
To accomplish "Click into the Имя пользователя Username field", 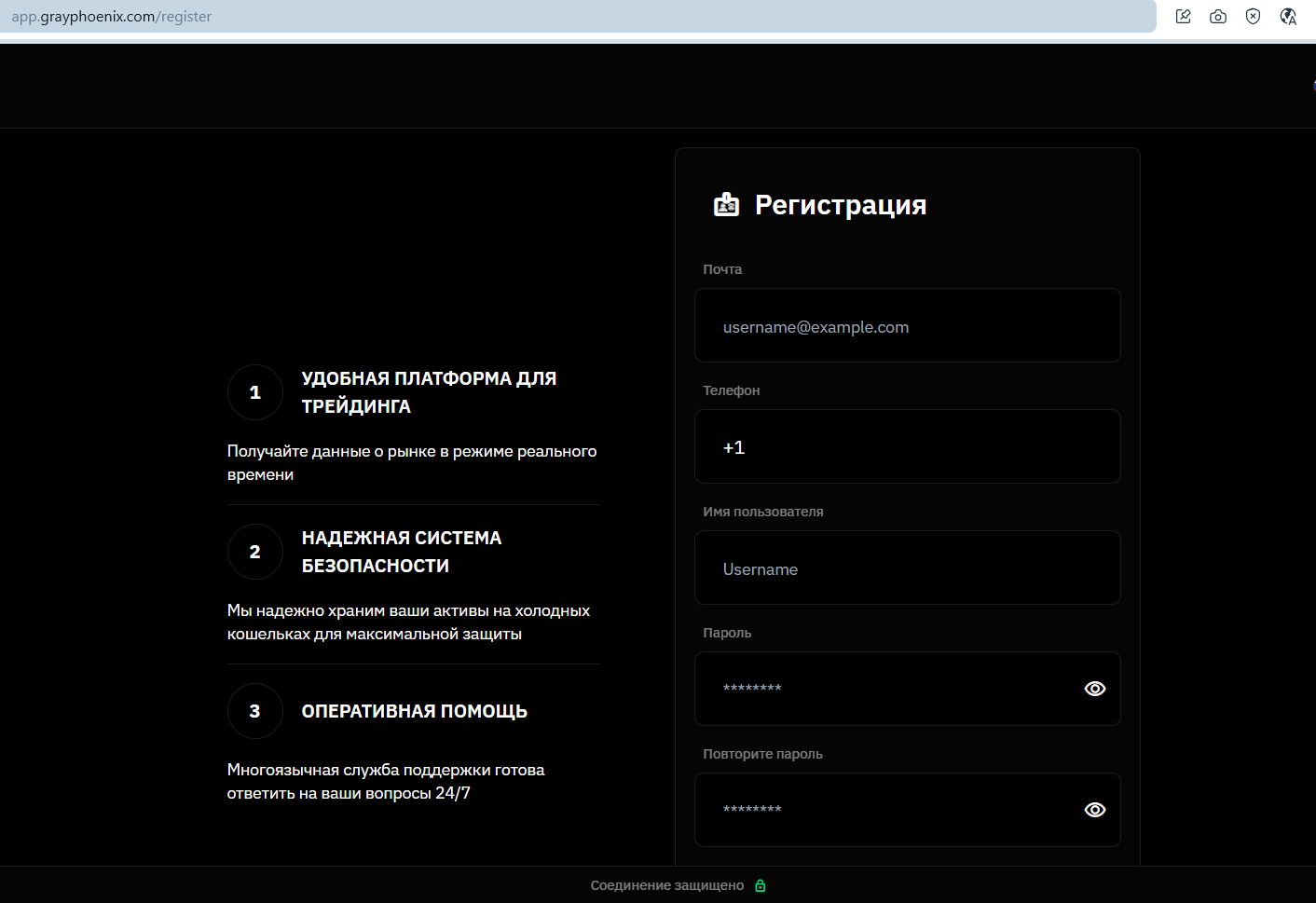I will [x=907, y=568].
